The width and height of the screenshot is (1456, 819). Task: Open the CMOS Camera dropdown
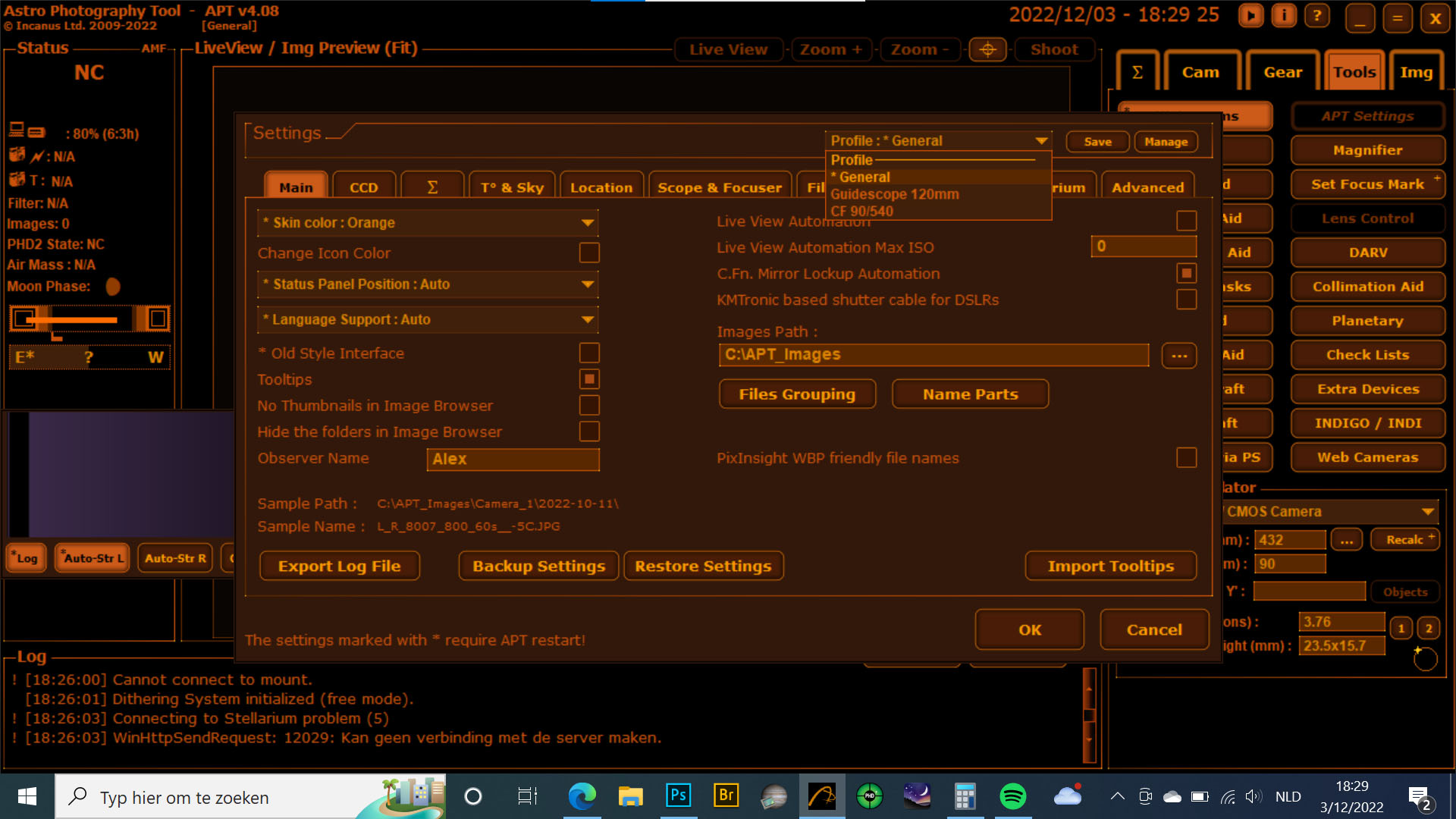(x=1330, y=512)
